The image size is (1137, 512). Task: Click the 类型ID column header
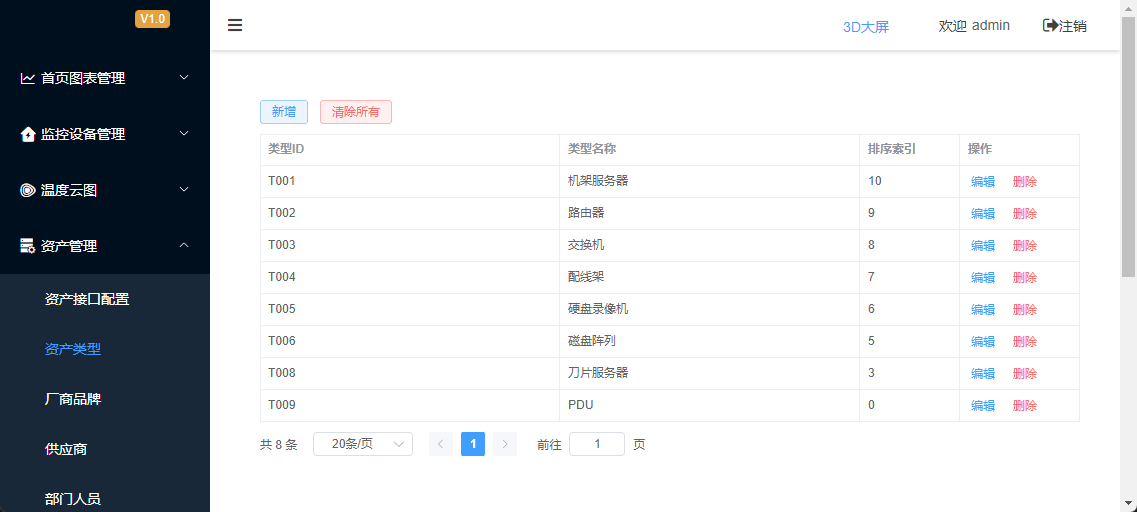410,149
